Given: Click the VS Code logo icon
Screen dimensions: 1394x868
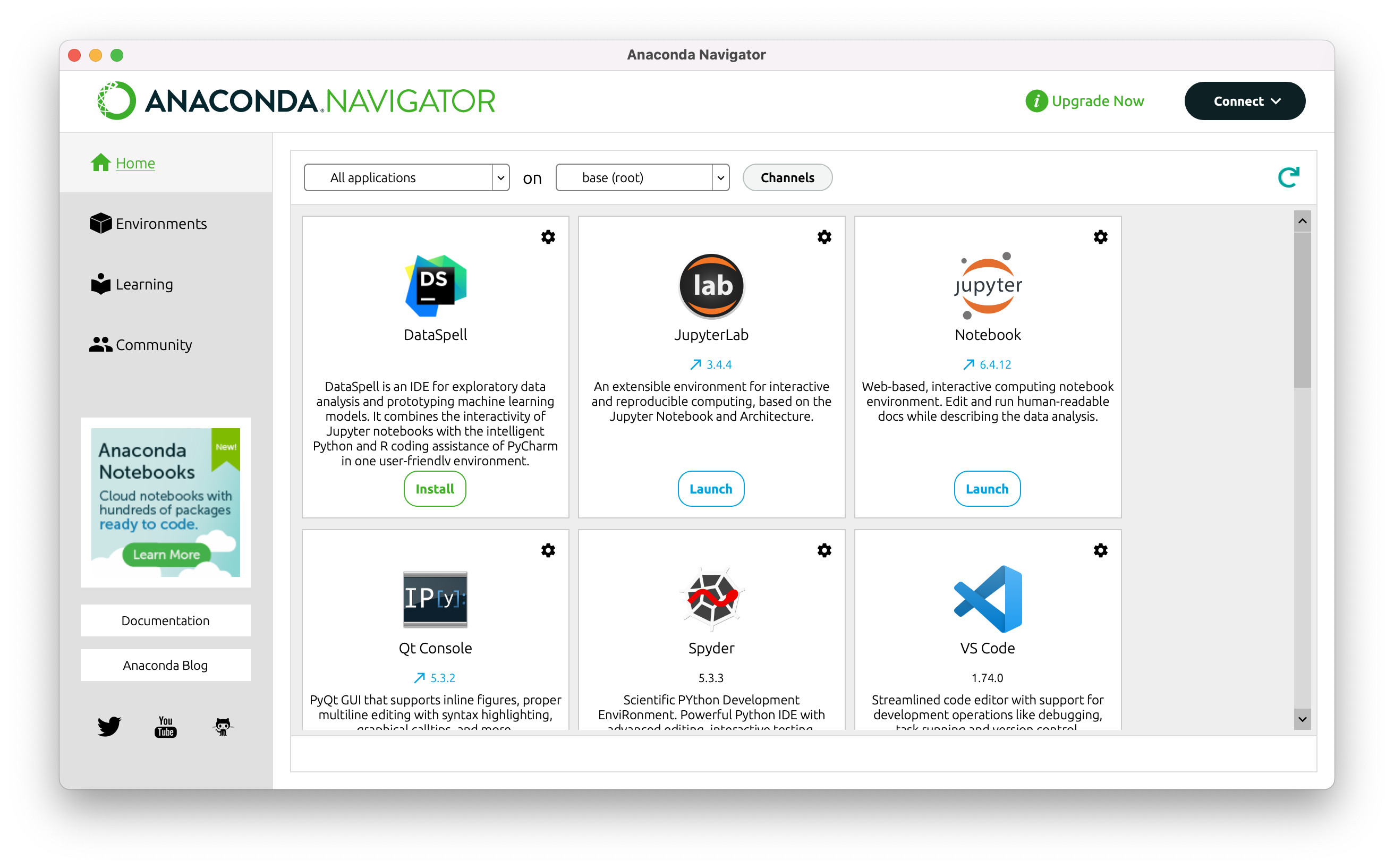Looking at the screenshot, I should tap(988, 599).
